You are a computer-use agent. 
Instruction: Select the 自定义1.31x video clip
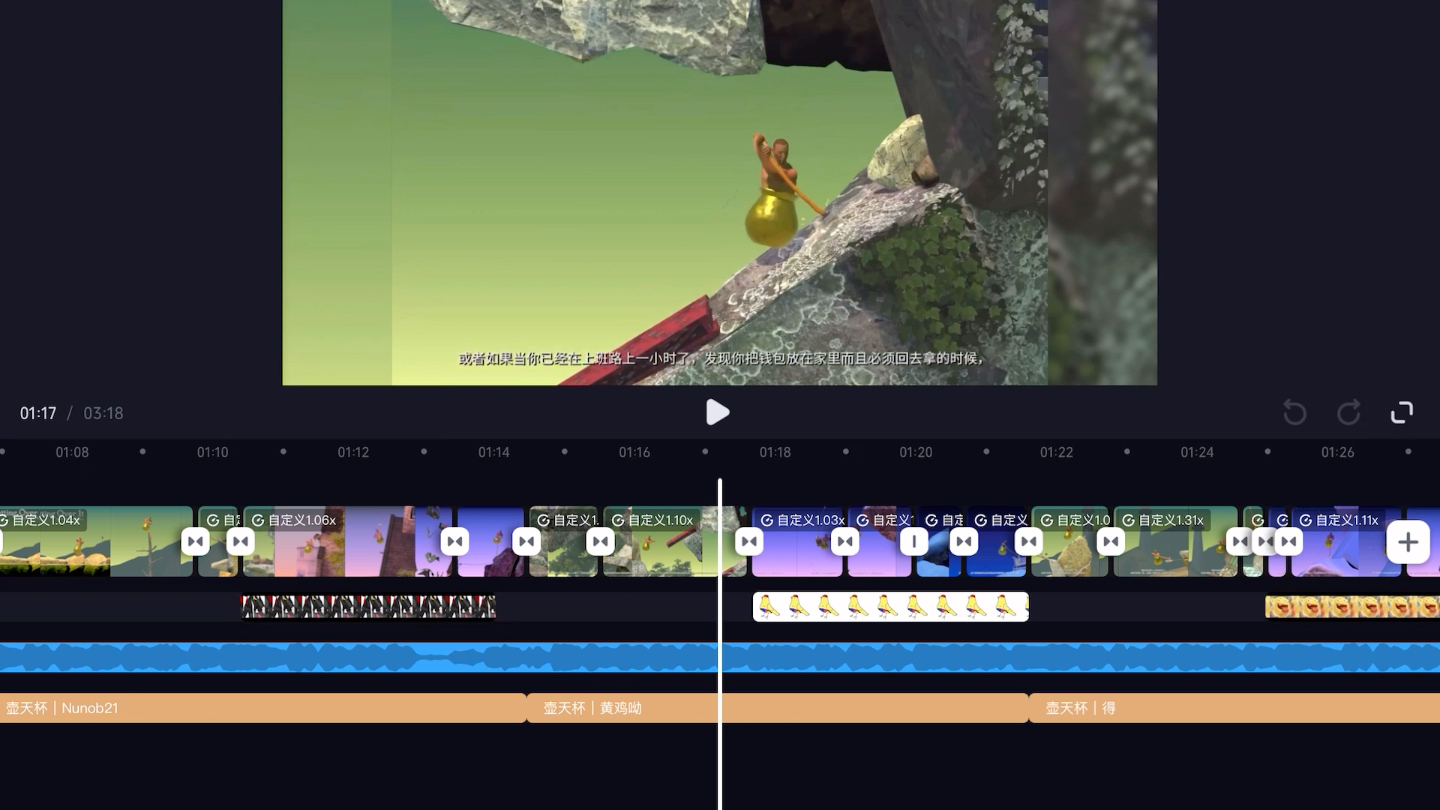(1175, 541)
